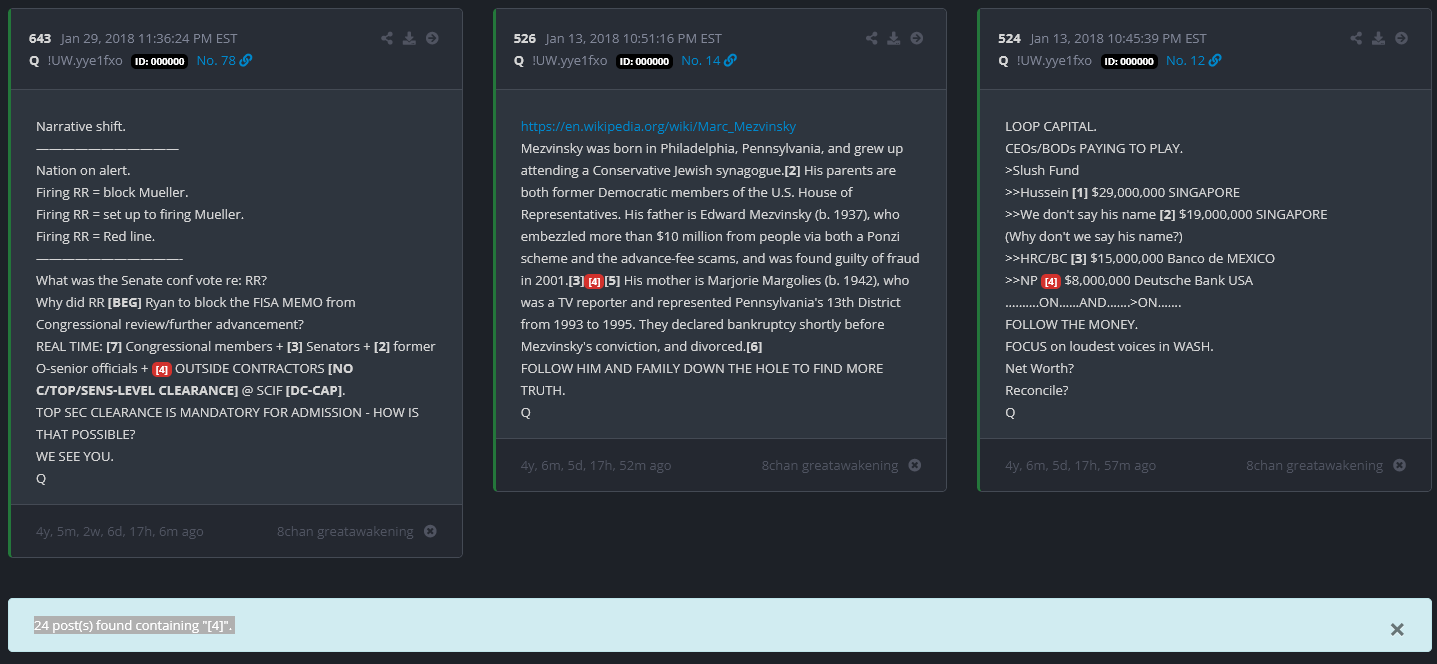
Task: Follow the Marc_Mezvinsky Wikipedia link
Action: pyautogui.click(x=658, y=126)
